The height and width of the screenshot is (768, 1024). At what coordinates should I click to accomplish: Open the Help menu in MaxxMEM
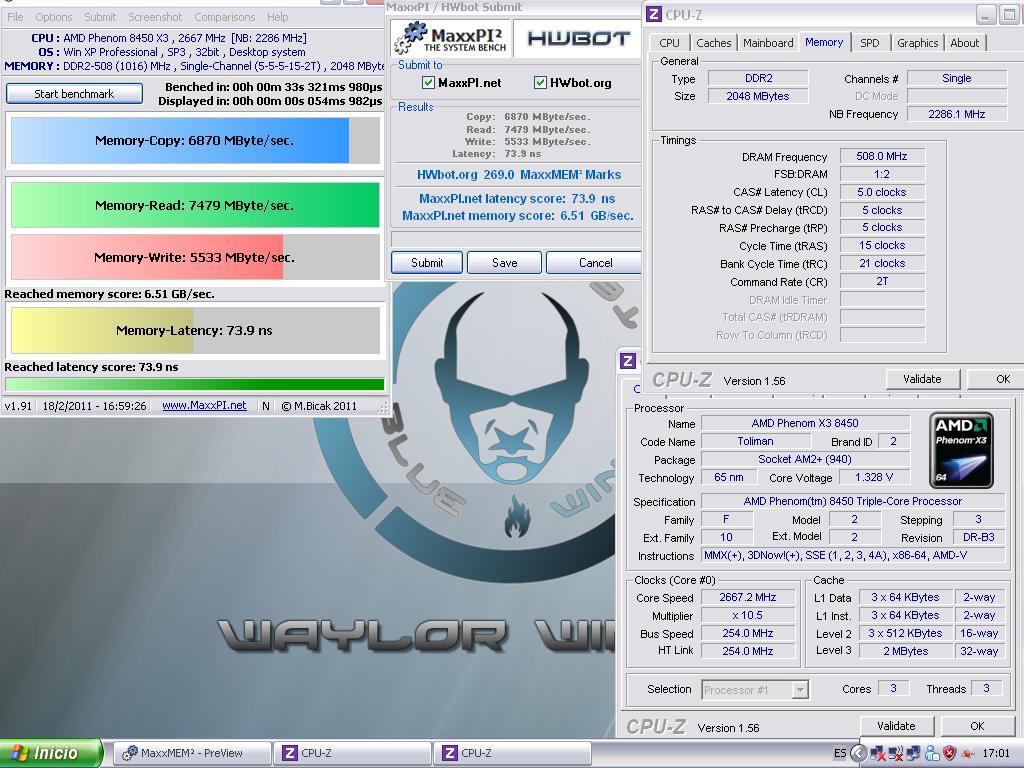[x=278, y=17]
